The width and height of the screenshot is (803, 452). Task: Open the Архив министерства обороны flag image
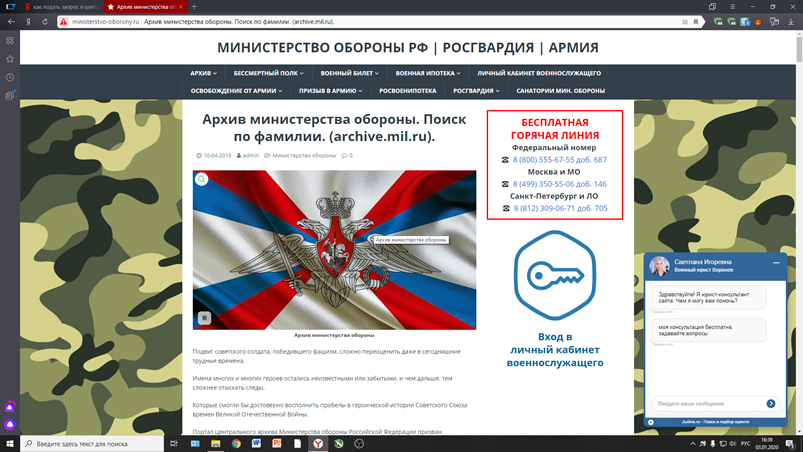click(x=334, y=250)
